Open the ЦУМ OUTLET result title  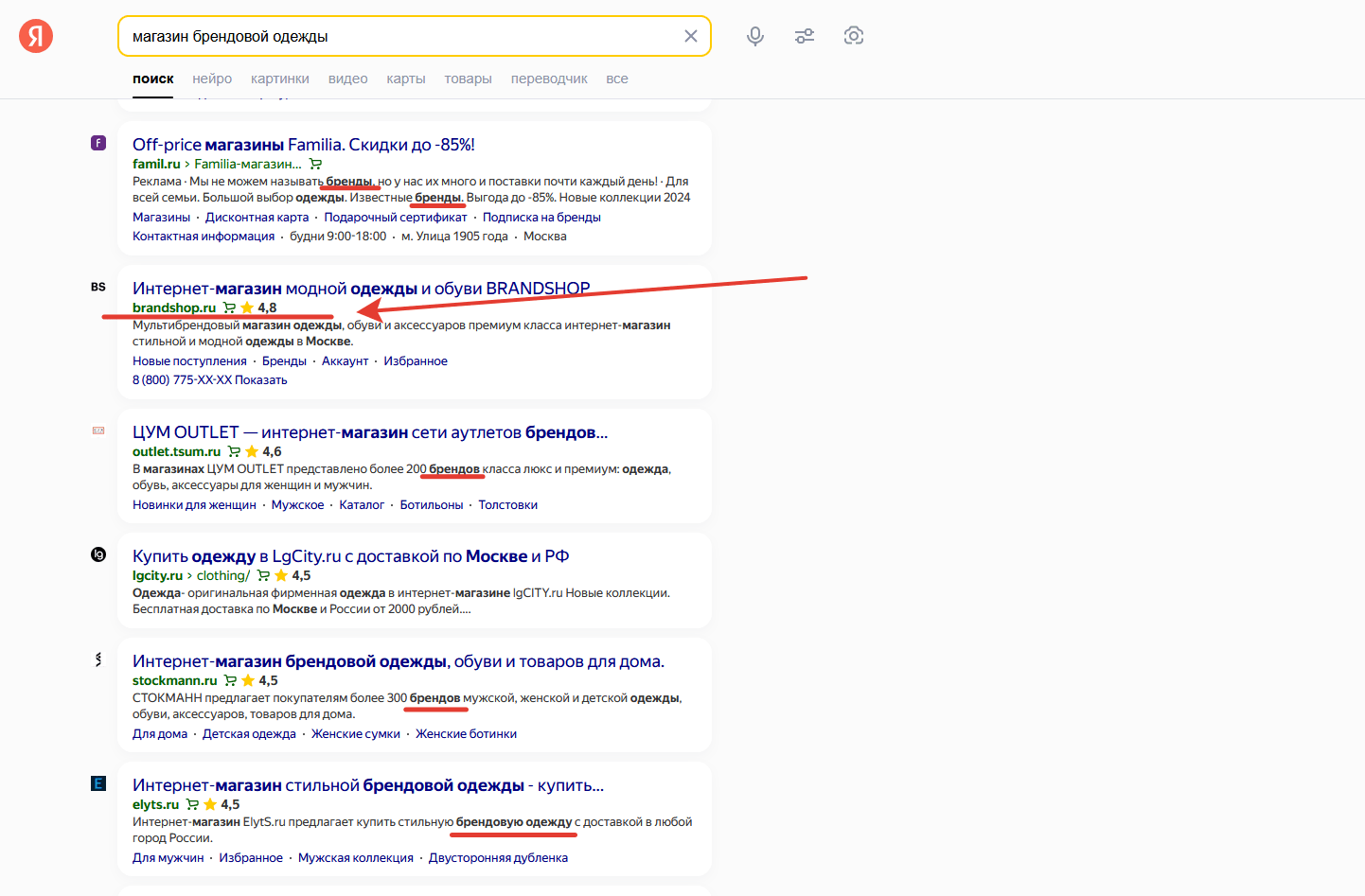click(370, 432)
